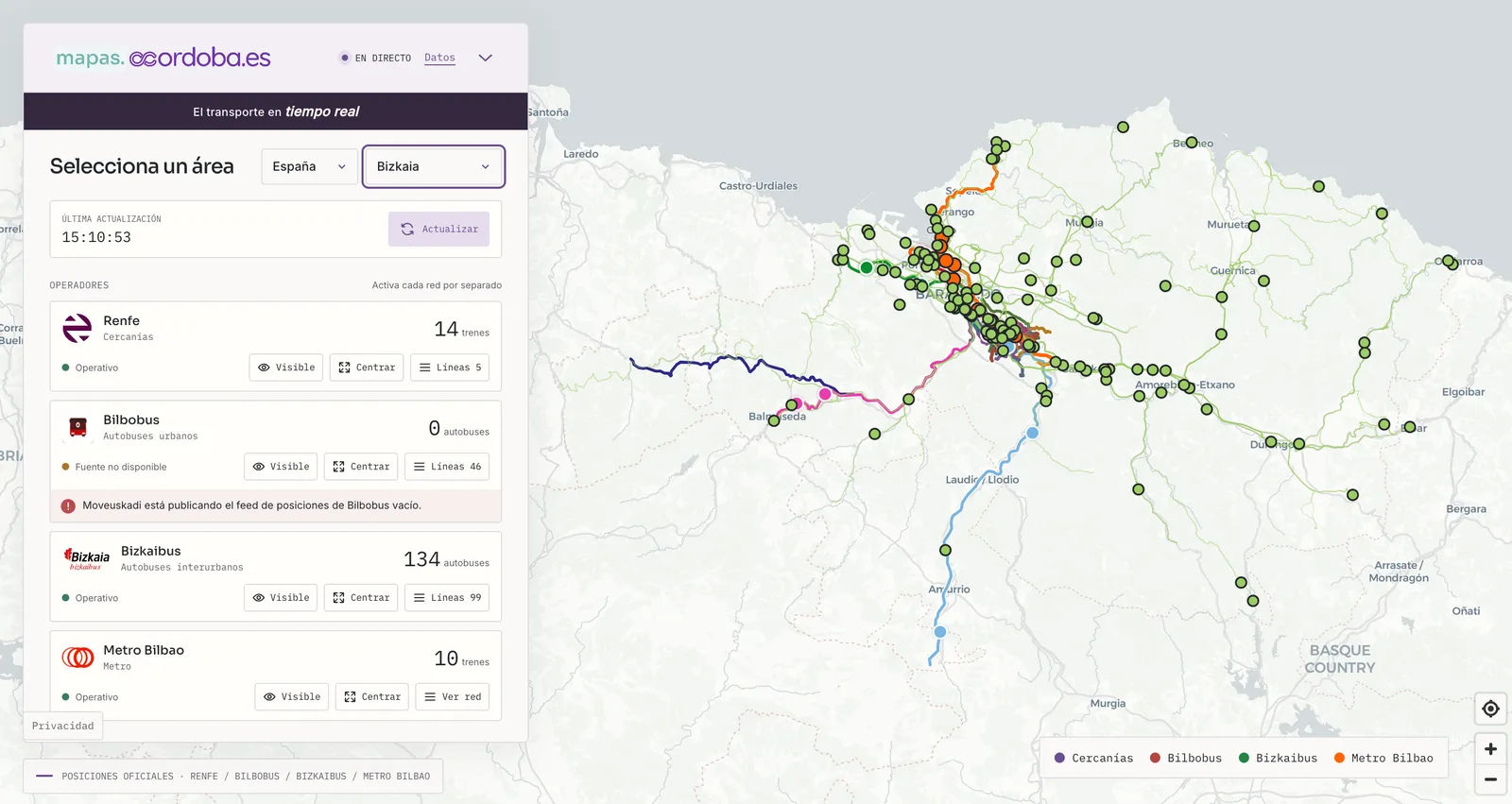Toggle Renfe Cercanías layer visibility
The image size is (1512, 804).
pos(286,368)
